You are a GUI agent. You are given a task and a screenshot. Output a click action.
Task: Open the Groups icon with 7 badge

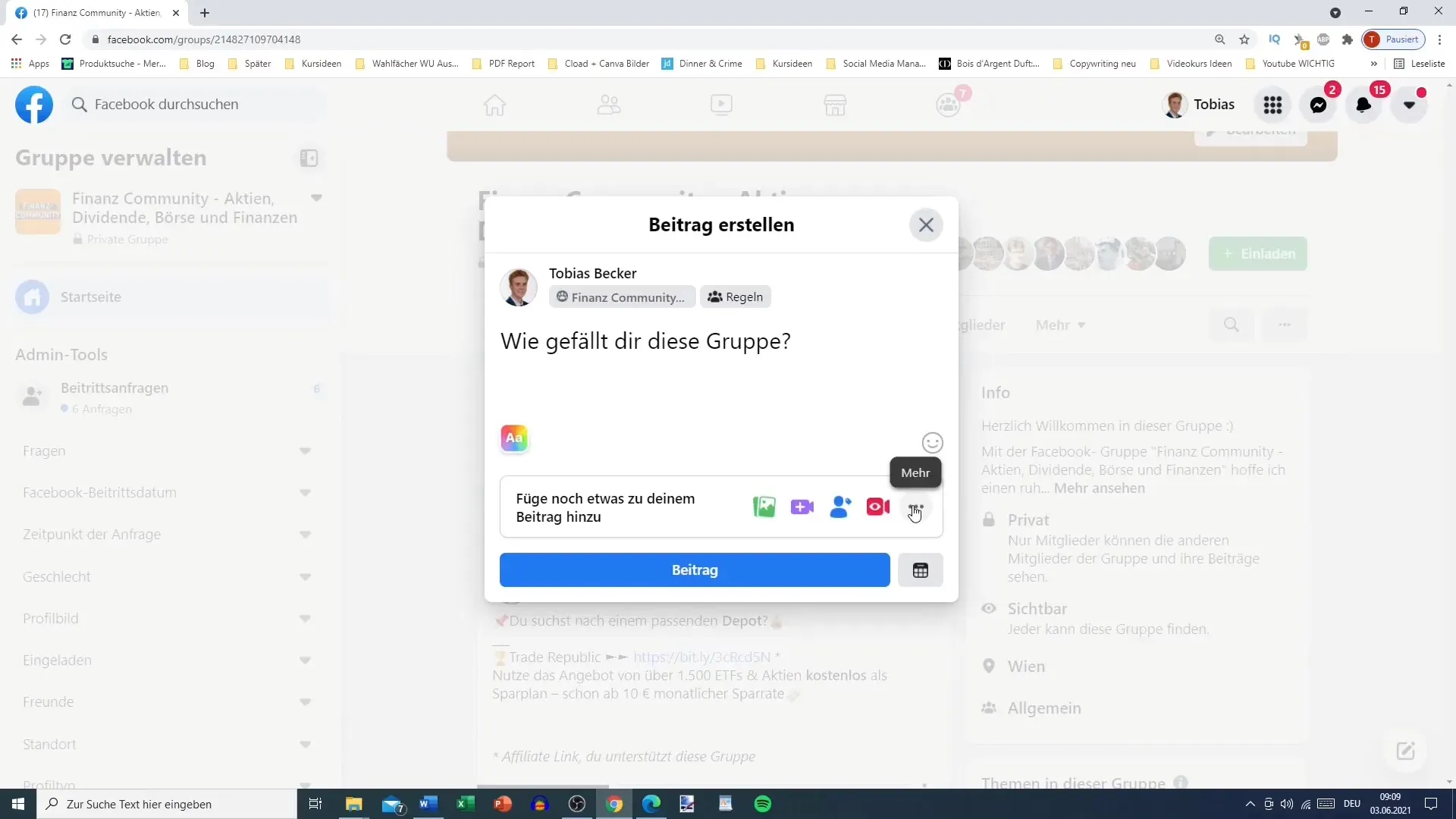(949, 105)
